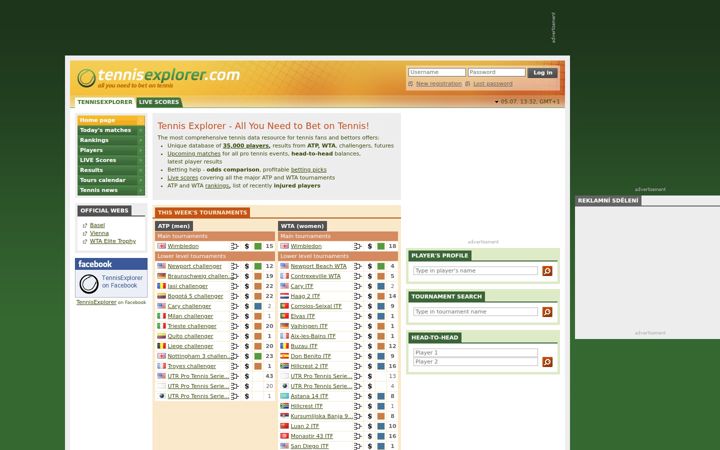Open draw icon for Haag 2 ITF
This screenshot has height=450, width=720.
[358, 296]
